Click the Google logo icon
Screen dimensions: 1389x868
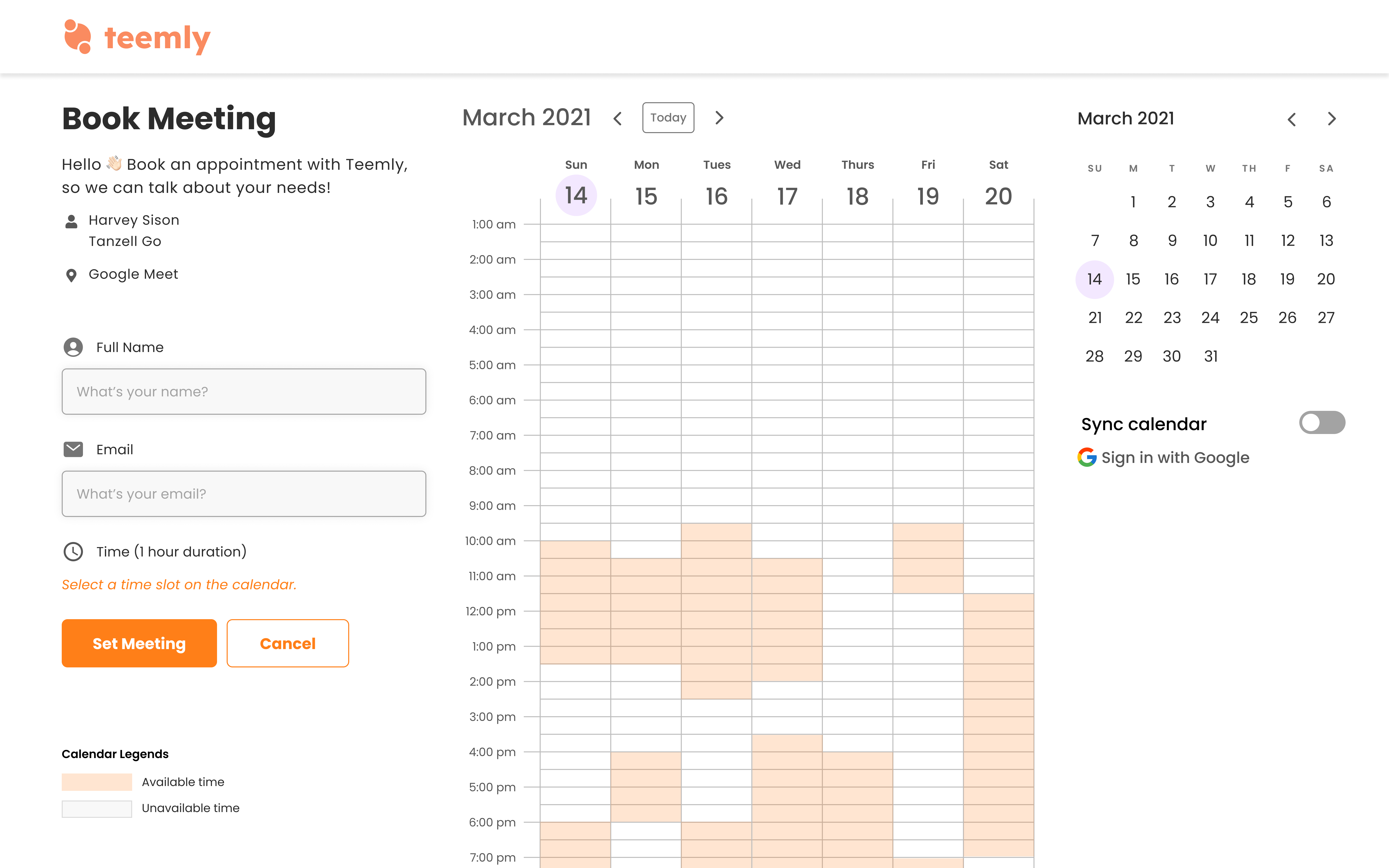tap(1087, 457)
